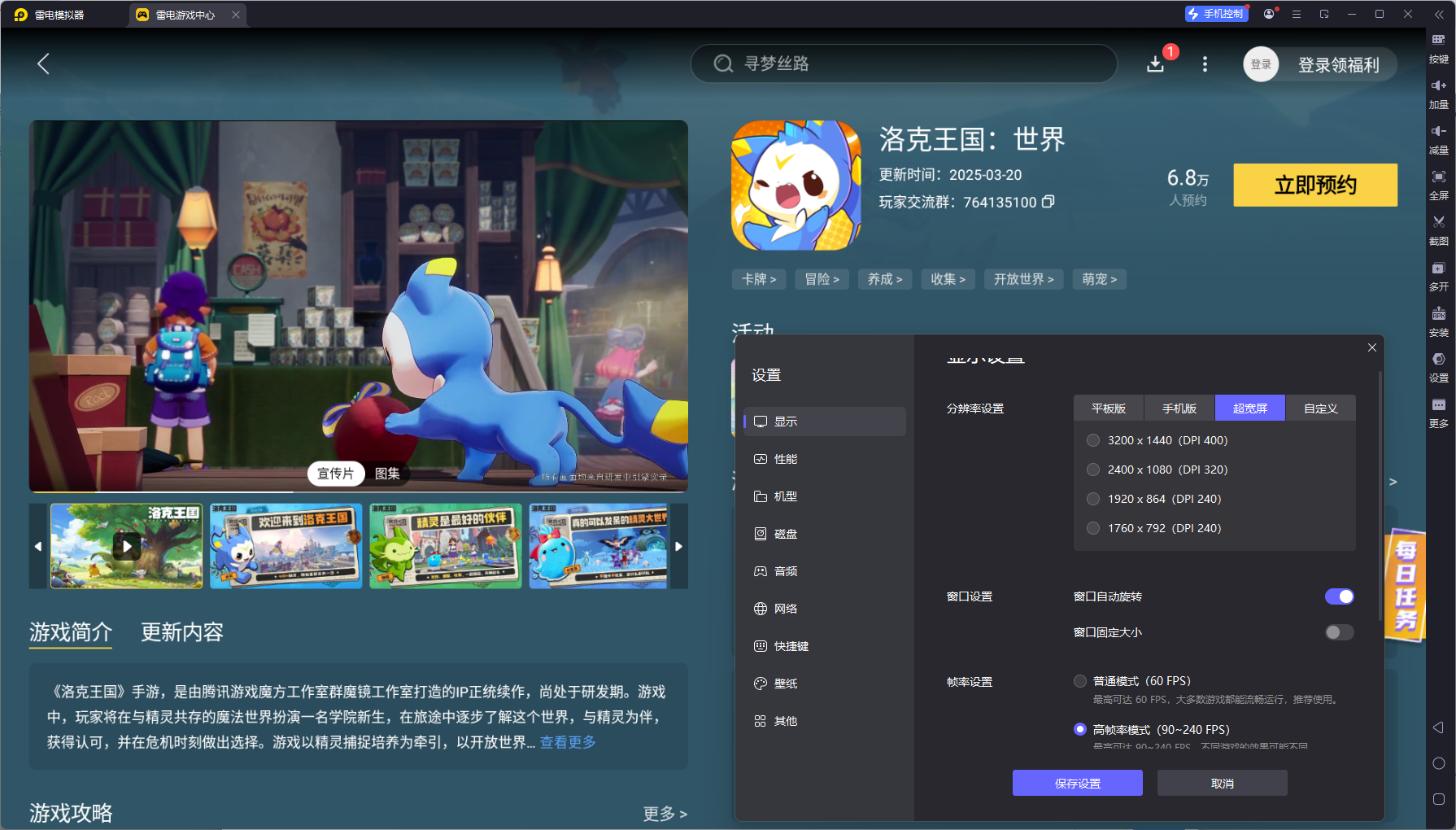Open the title bar hamburger menu
1456x830 pixels.
coord(1297,14)
